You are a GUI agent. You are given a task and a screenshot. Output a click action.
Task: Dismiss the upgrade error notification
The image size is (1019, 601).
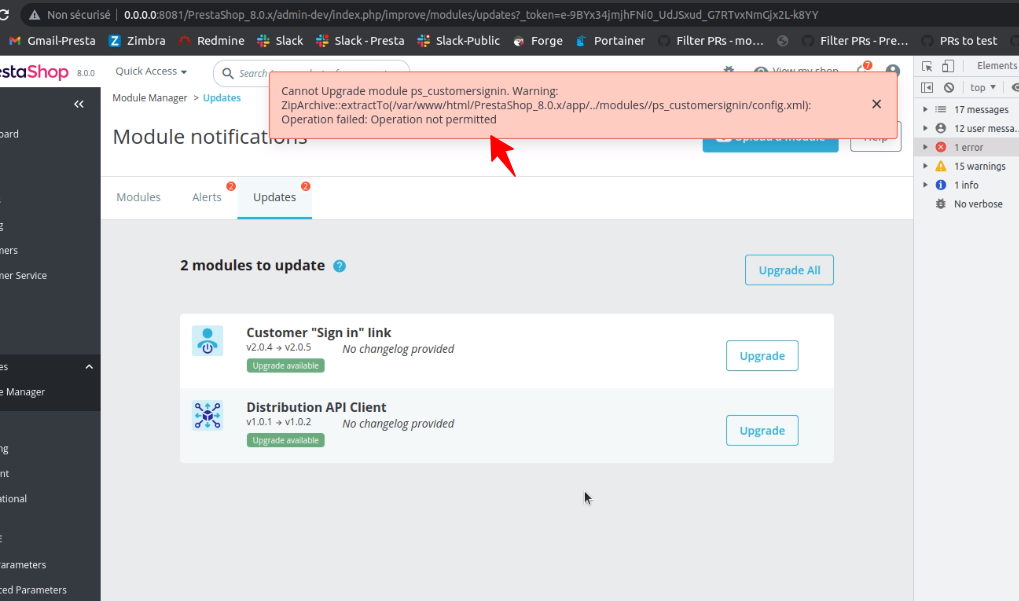876,103
